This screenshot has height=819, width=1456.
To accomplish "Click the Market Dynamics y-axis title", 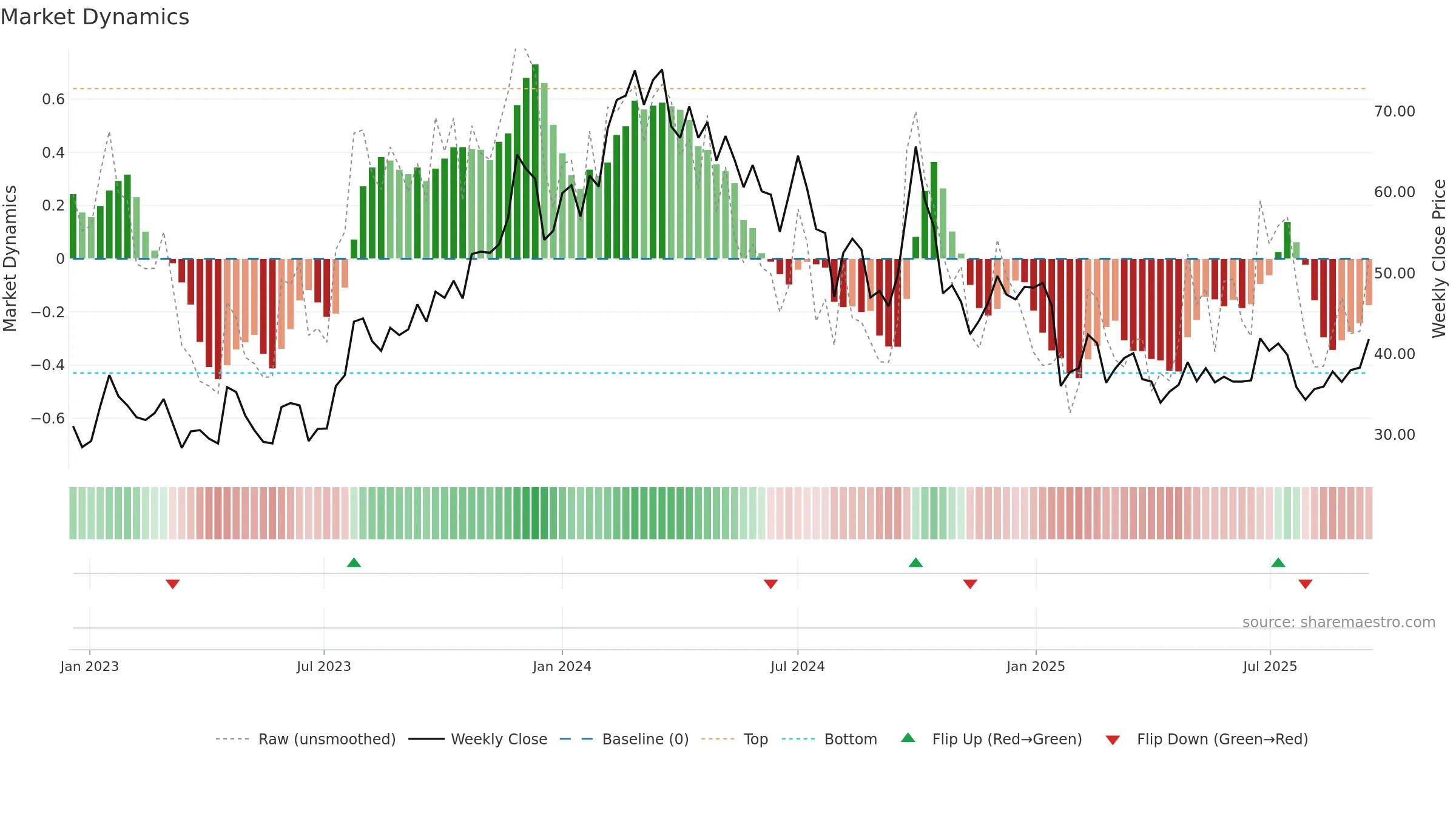I will (x=10, y=258).
